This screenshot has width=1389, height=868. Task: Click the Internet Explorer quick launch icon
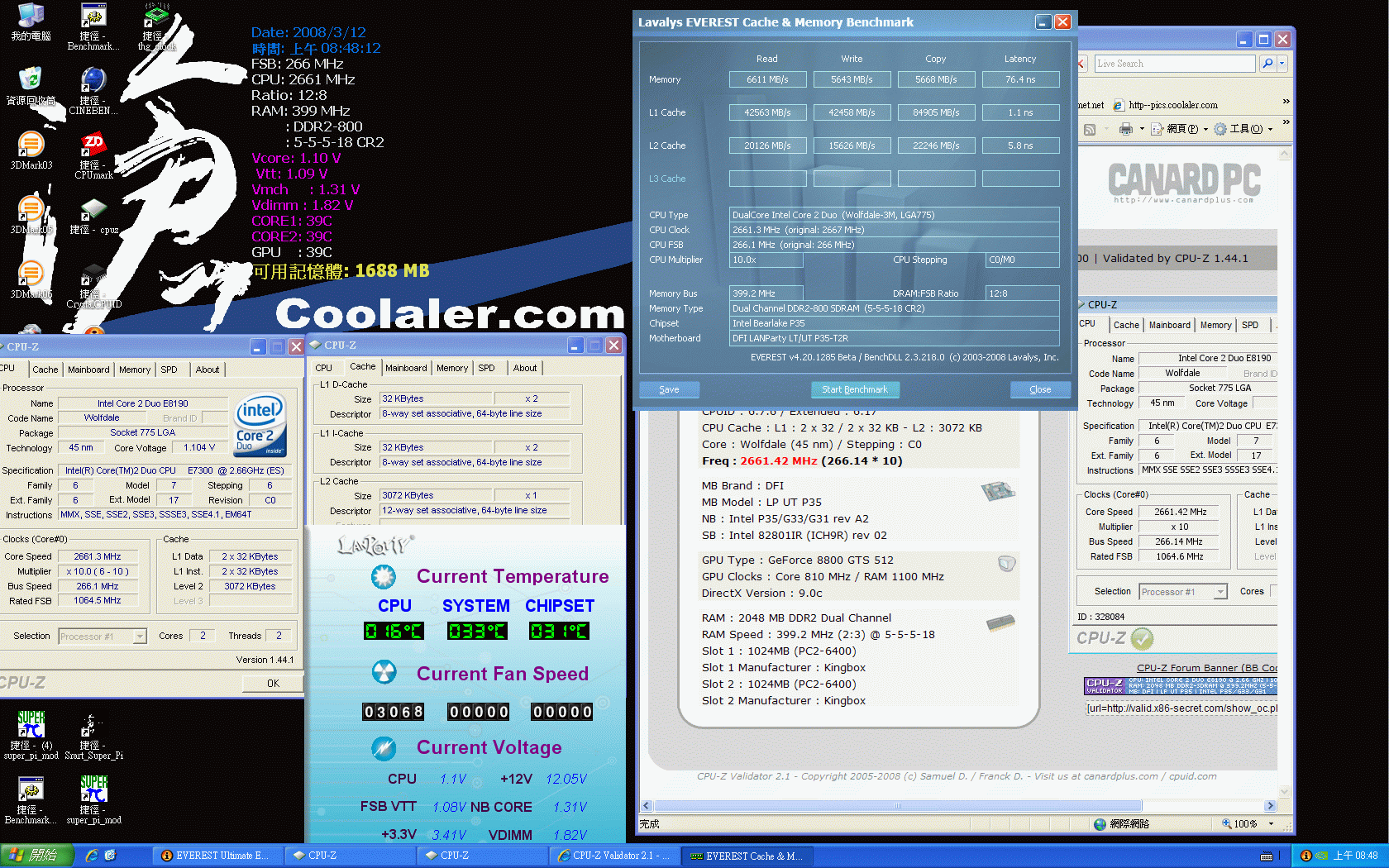click(92, 856)
